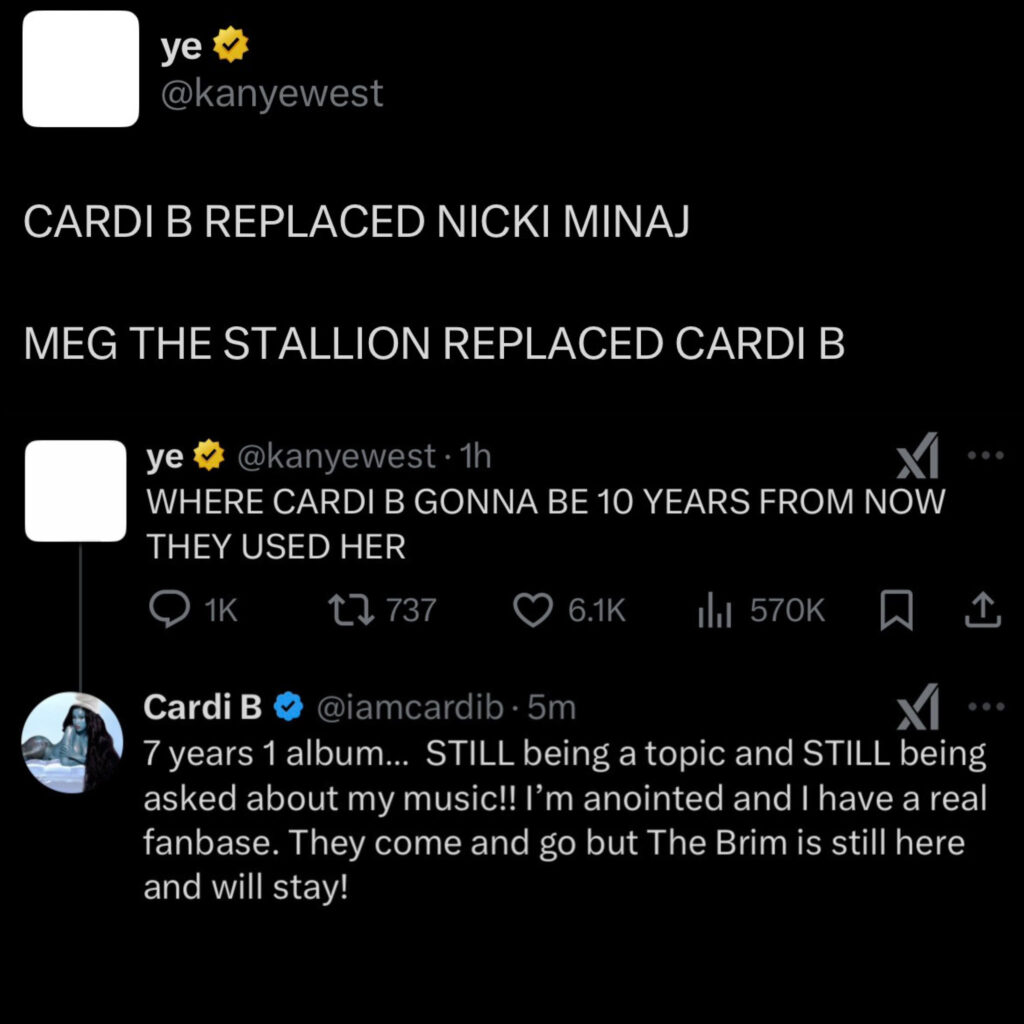Open ye's avatar beside the 1h tweet
Image resolution: width=1024 pixels, height=1024 pixels.
coord(76,490)
